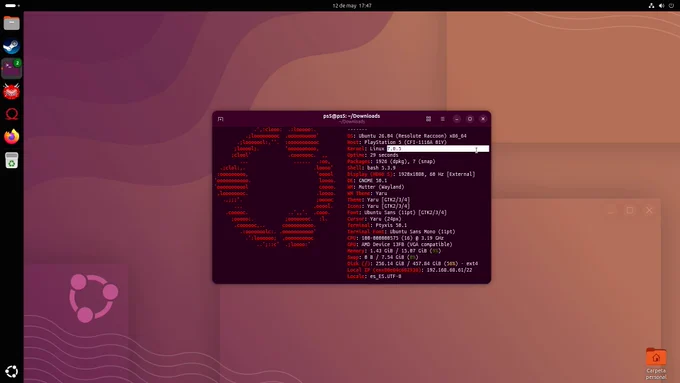
Task: Click the Packages line 1926 (dpkg), 7 (snap)
Action: pyautogui.click(x=391, y=161)
